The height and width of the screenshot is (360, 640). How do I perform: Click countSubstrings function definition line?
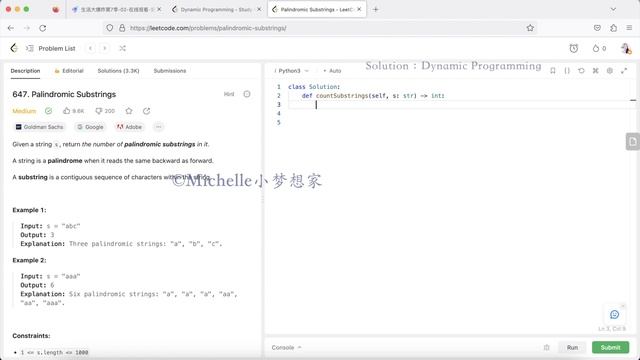pos(373,96)
